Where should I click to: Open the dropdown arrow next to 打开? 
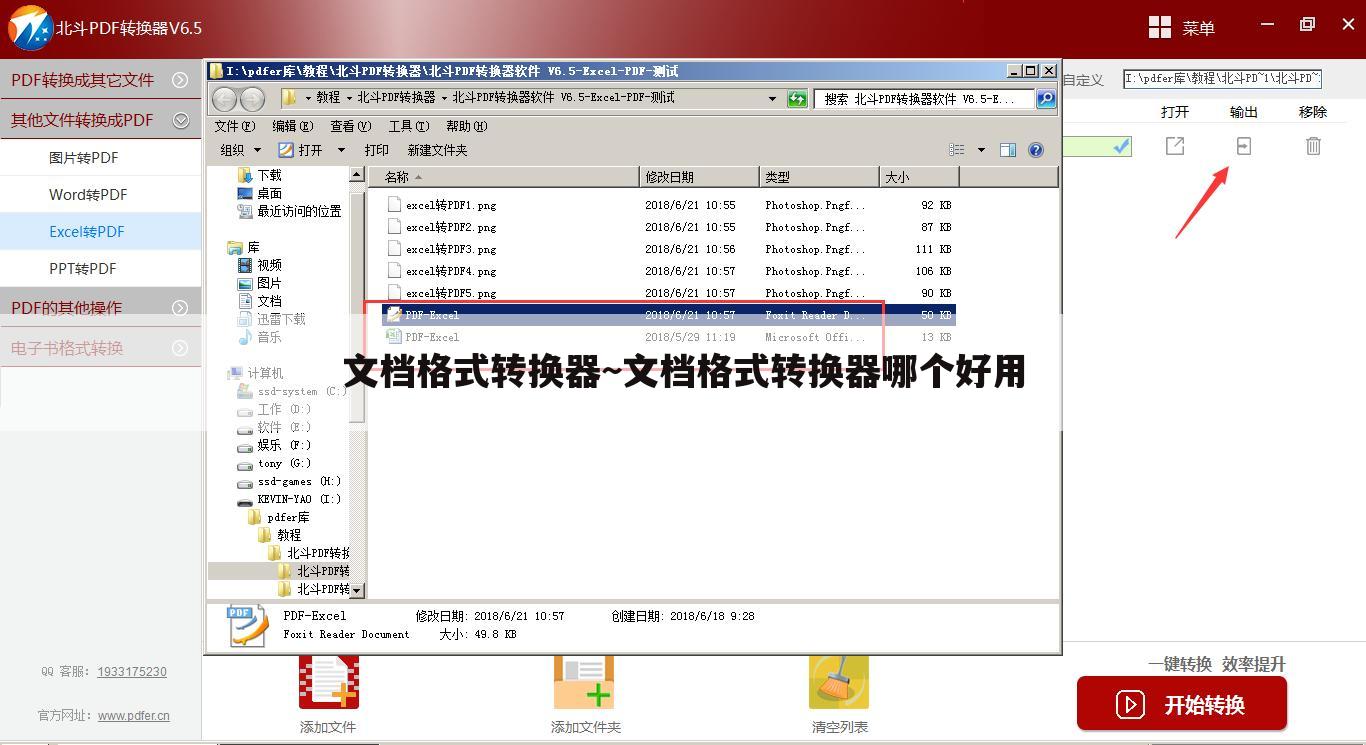click(x=341, y=150)
